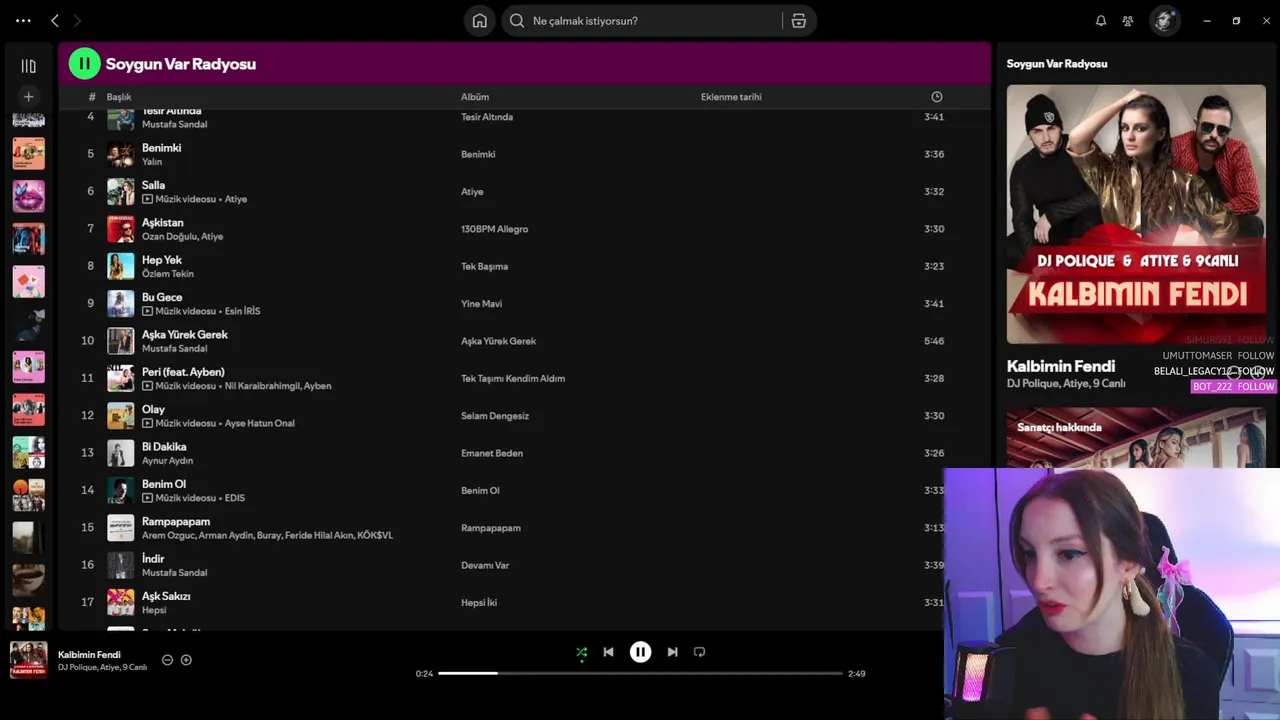Open friend activity icon
This screenshot has width=1280, height=720.
(x=1128, y=21)
